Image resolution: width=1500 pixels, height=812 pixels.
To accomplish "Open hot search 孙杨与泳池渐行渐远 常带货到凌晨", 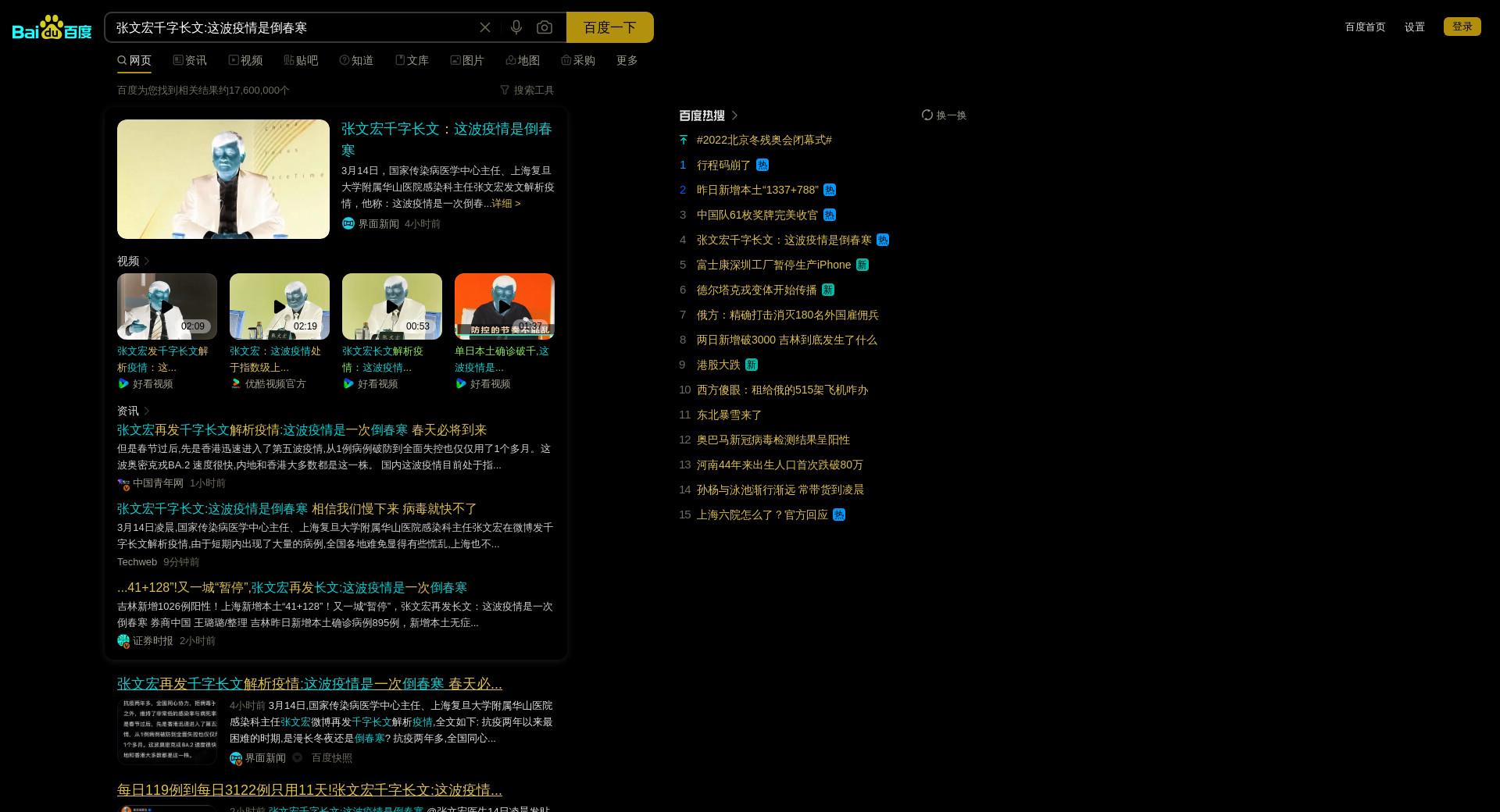I will click(780, 490).
